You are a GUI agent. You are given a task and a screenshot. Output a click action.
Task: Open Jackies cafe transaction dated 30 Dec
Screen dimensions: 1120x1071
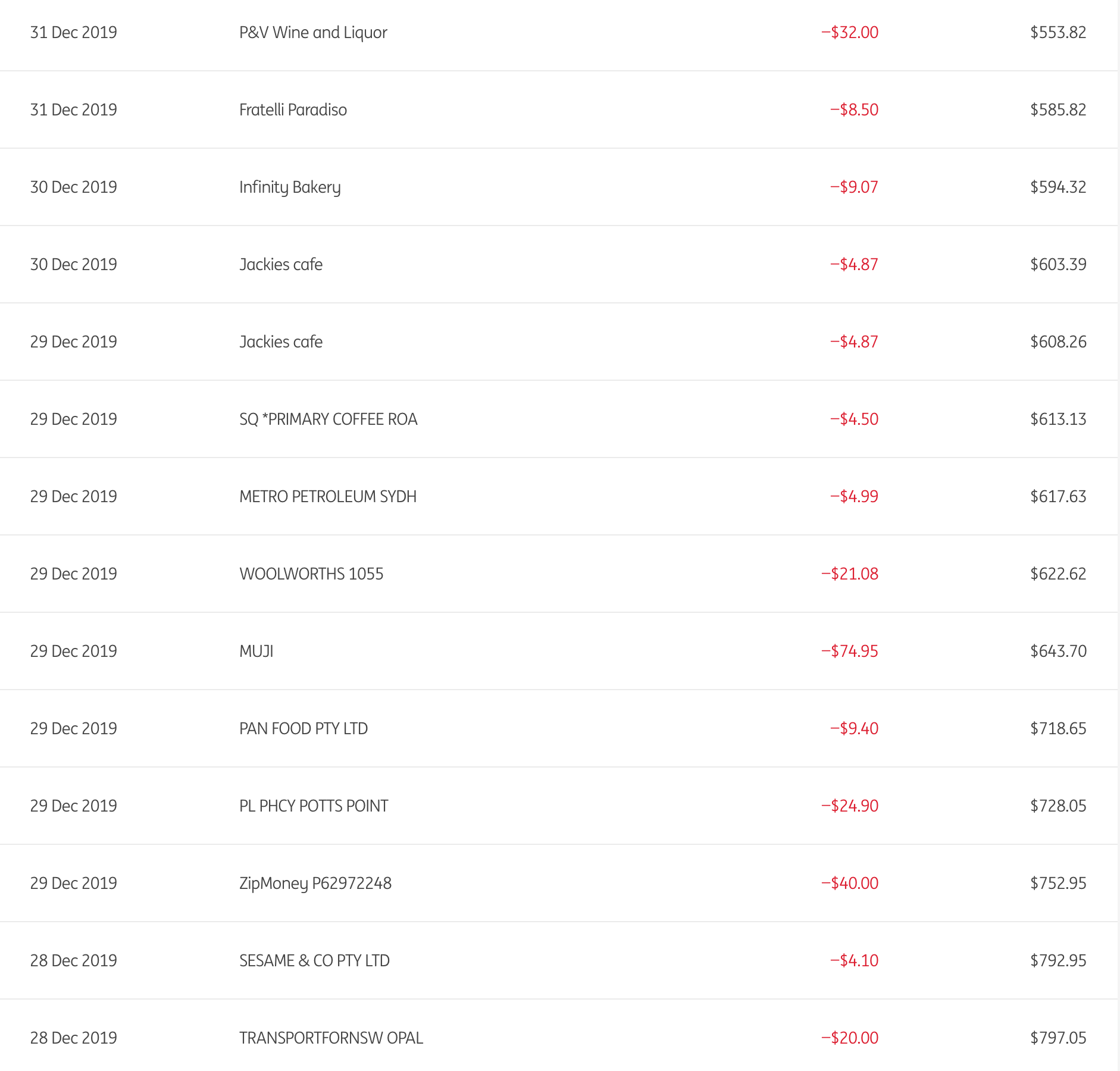click(x=281, y=264)
